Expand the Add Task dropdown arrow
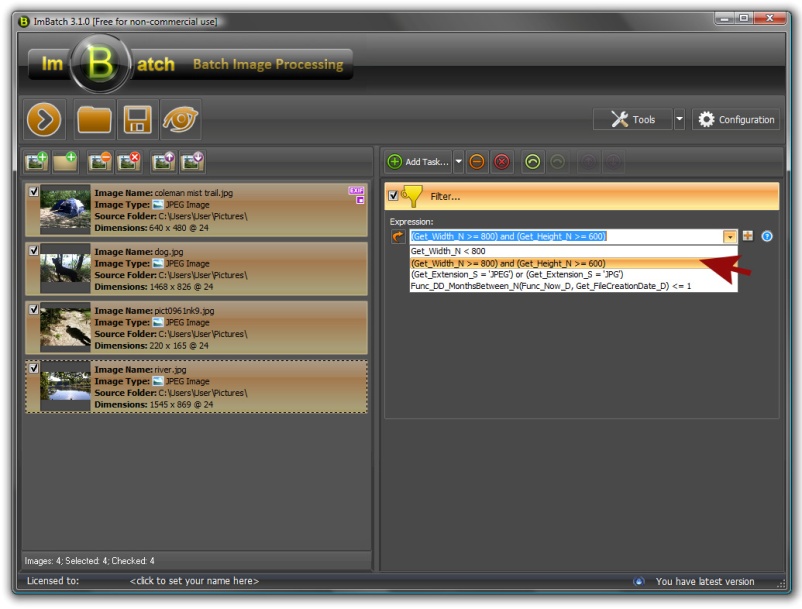Screen dimensions: 802x609 [459, 161]
